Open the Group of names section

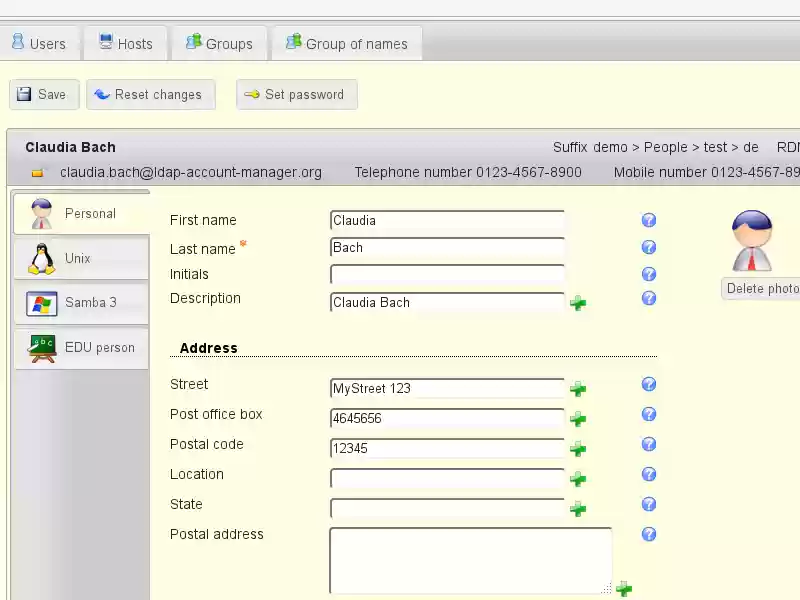pos(346,43)
